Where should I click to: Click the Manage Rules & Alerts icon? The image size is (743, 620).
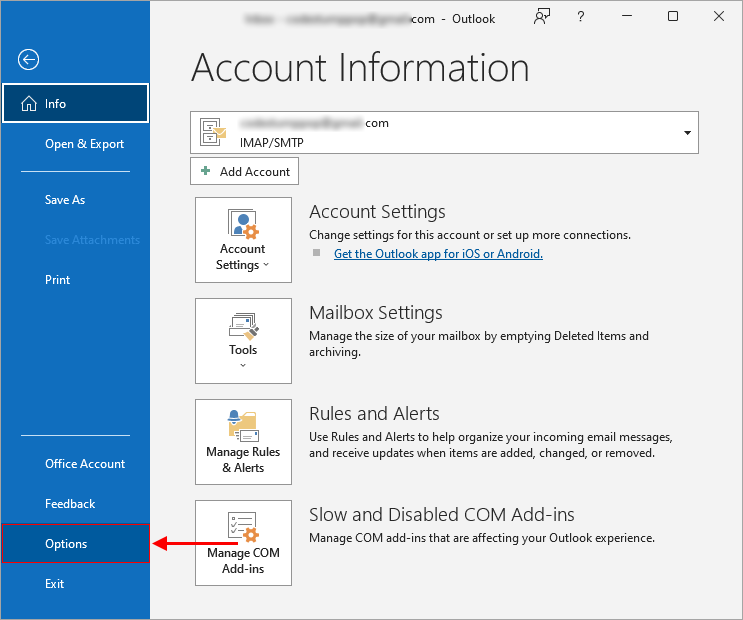pyautogui.click(x=243, y=425)
